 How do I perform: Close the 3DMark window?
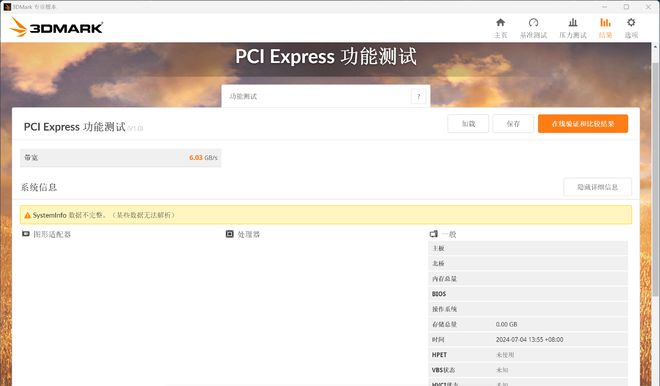[649, 7]
